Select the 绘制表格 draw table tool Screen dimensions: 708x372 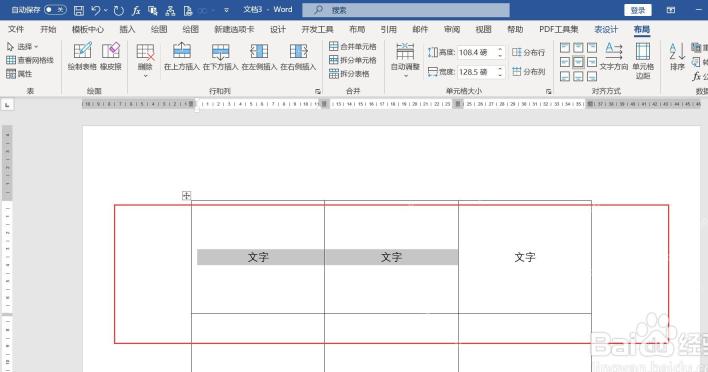pos(82,56)
